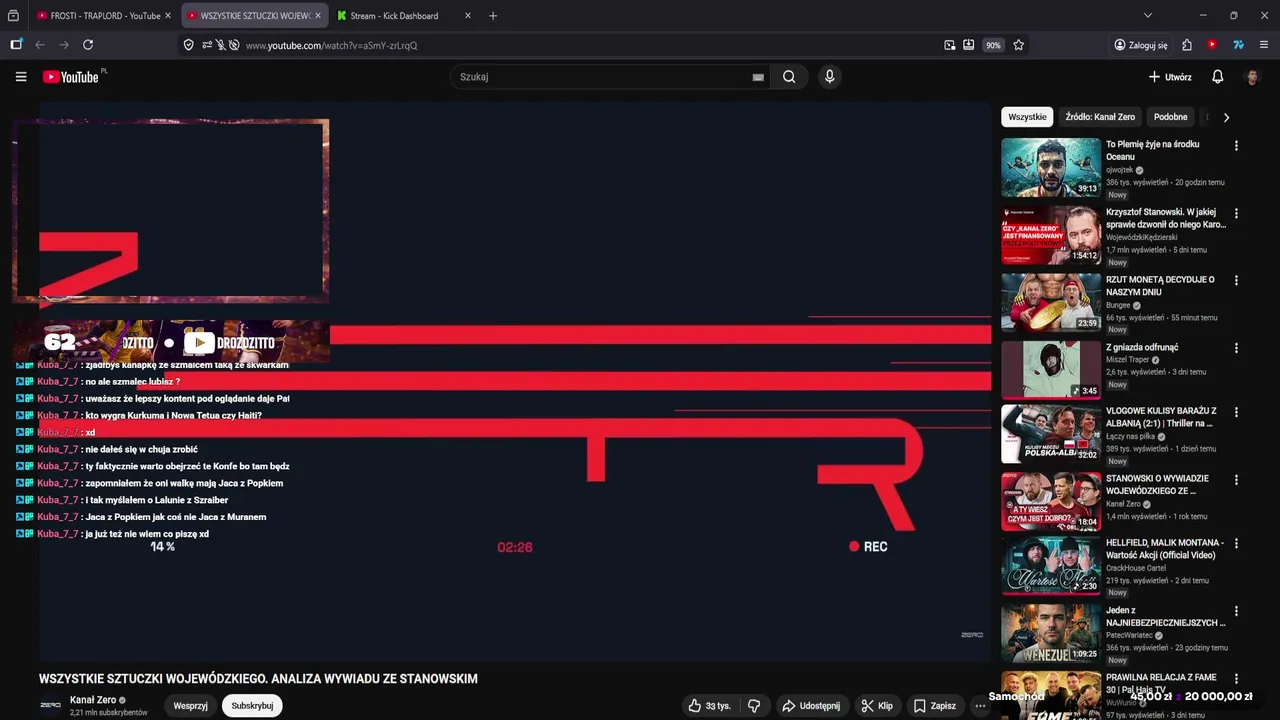Click the search magnifier button
This screenshot has height=720, width=1280.
pyautogui.click(x=789, y=77)
